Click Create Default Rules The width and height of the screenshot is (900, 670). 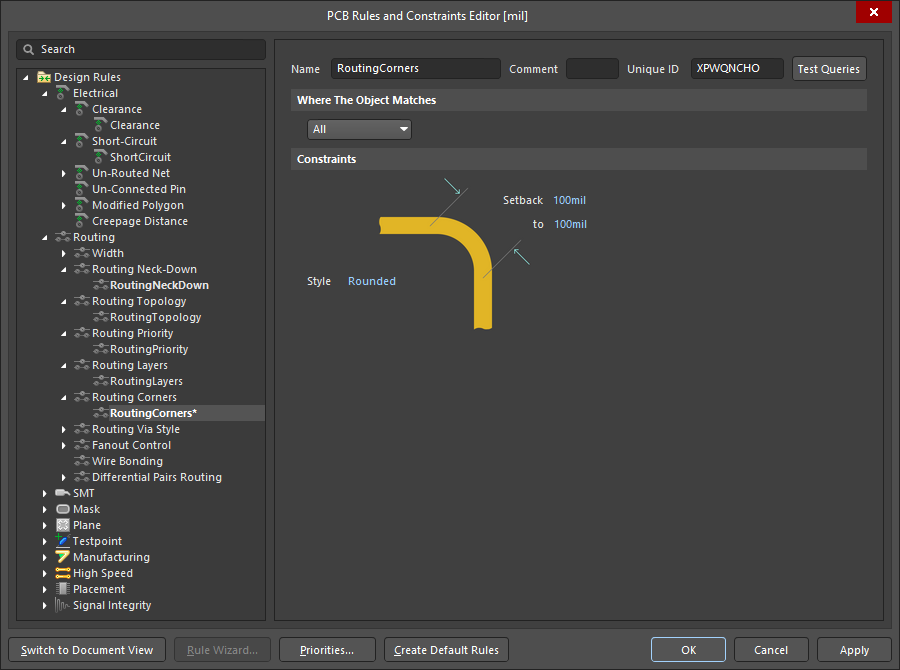(x=446, y=650)
